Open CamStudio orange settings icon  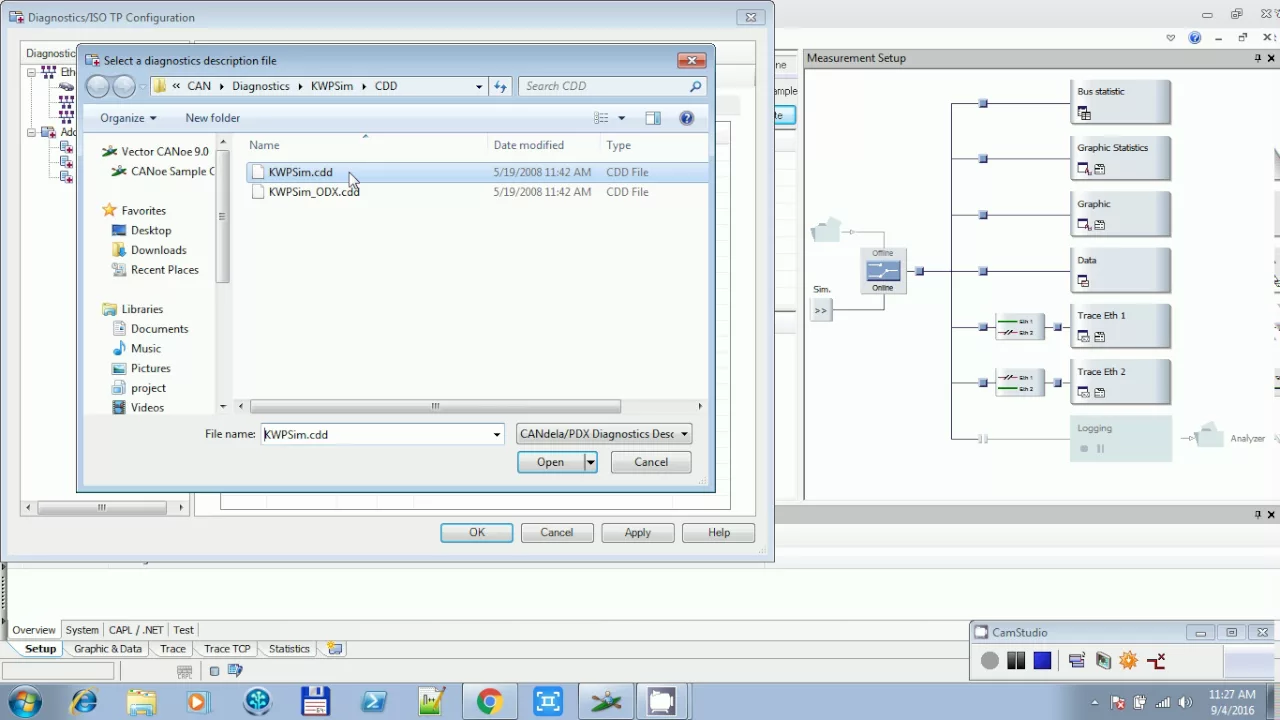(x=1129, y=660)
